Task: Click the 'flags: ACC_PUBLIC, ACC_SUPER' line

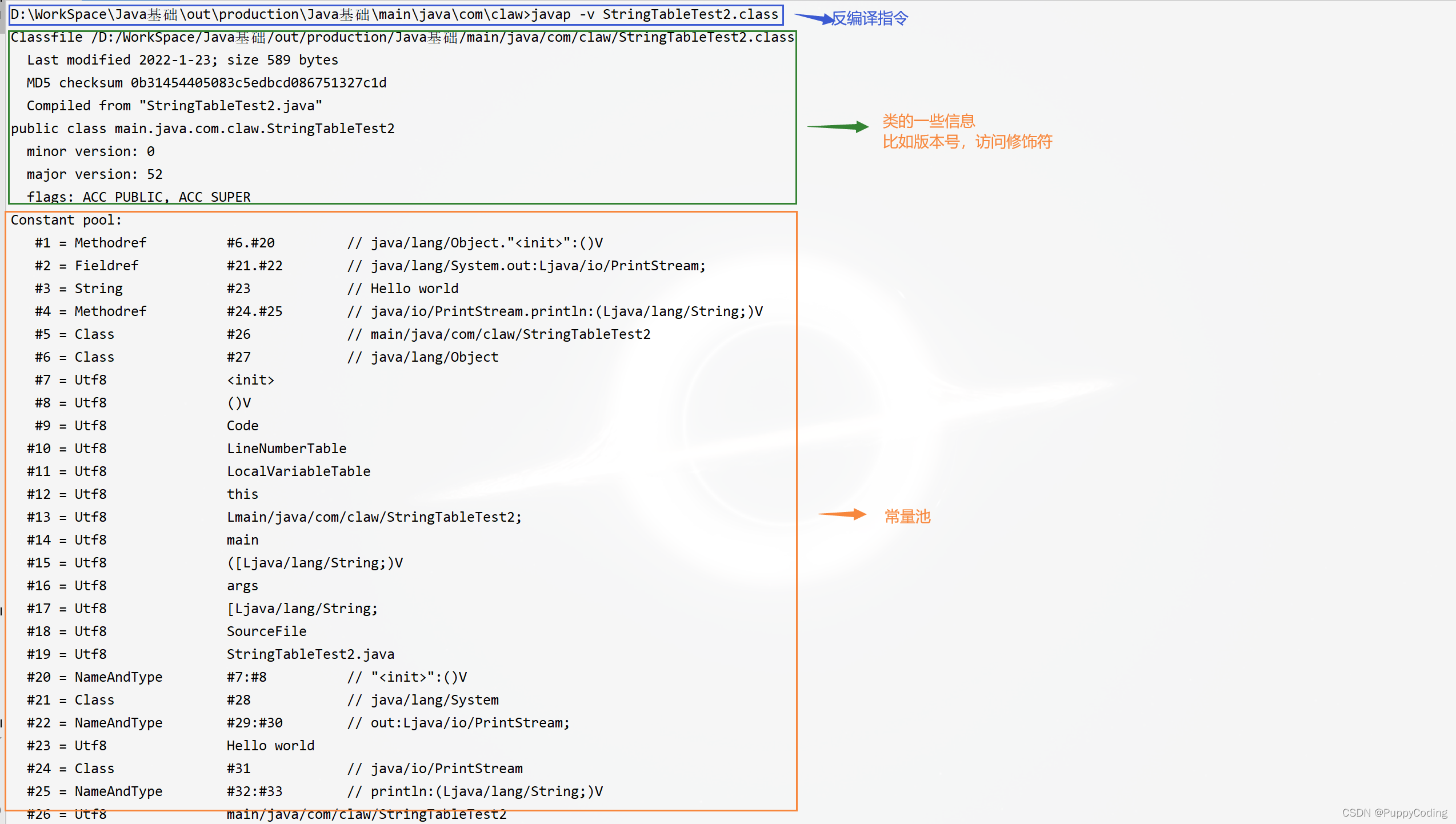Action: click(138, 197)
